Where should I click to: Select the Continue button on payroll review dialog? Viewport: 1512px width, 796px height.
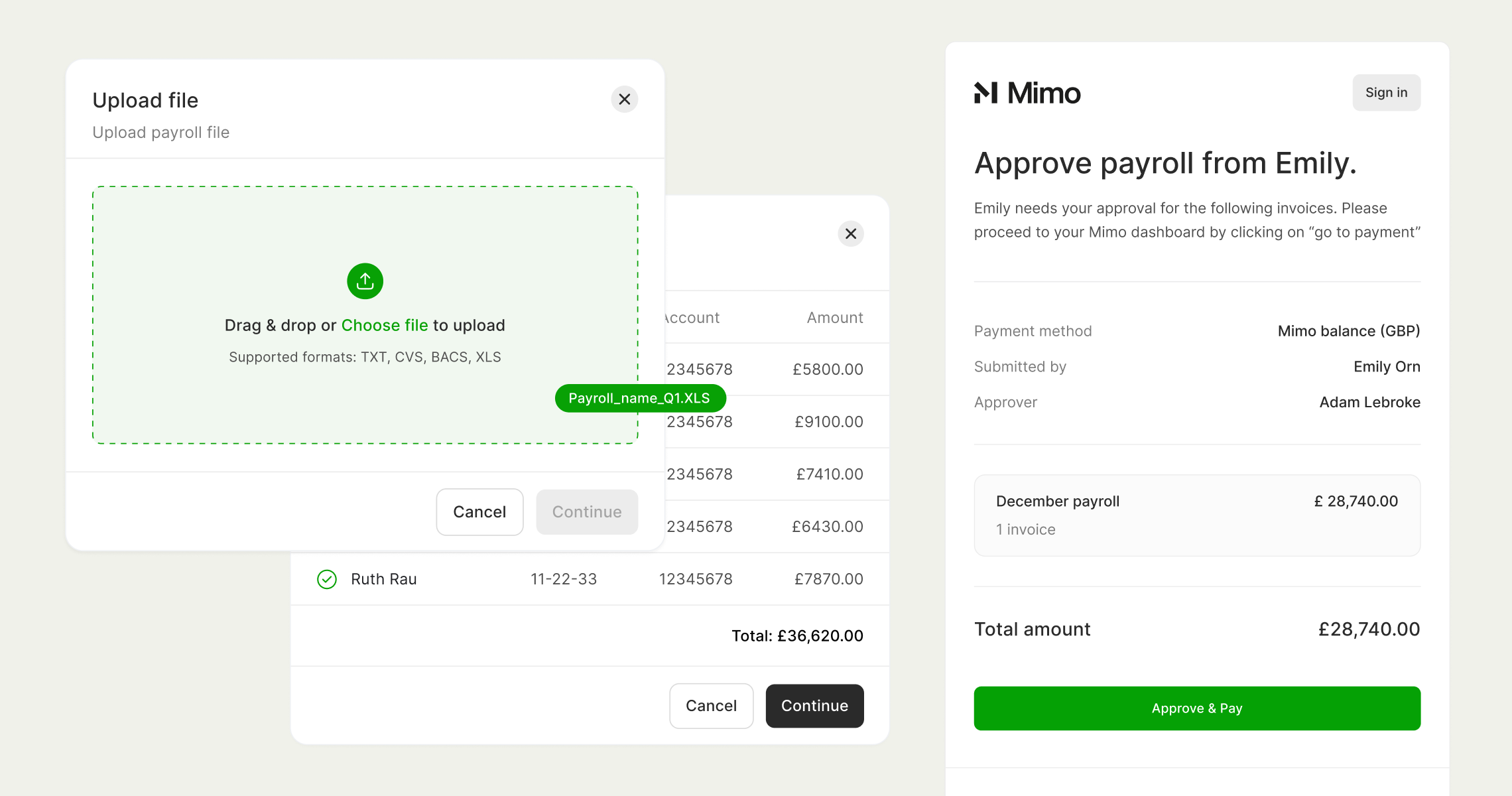[x=815, y=705]
